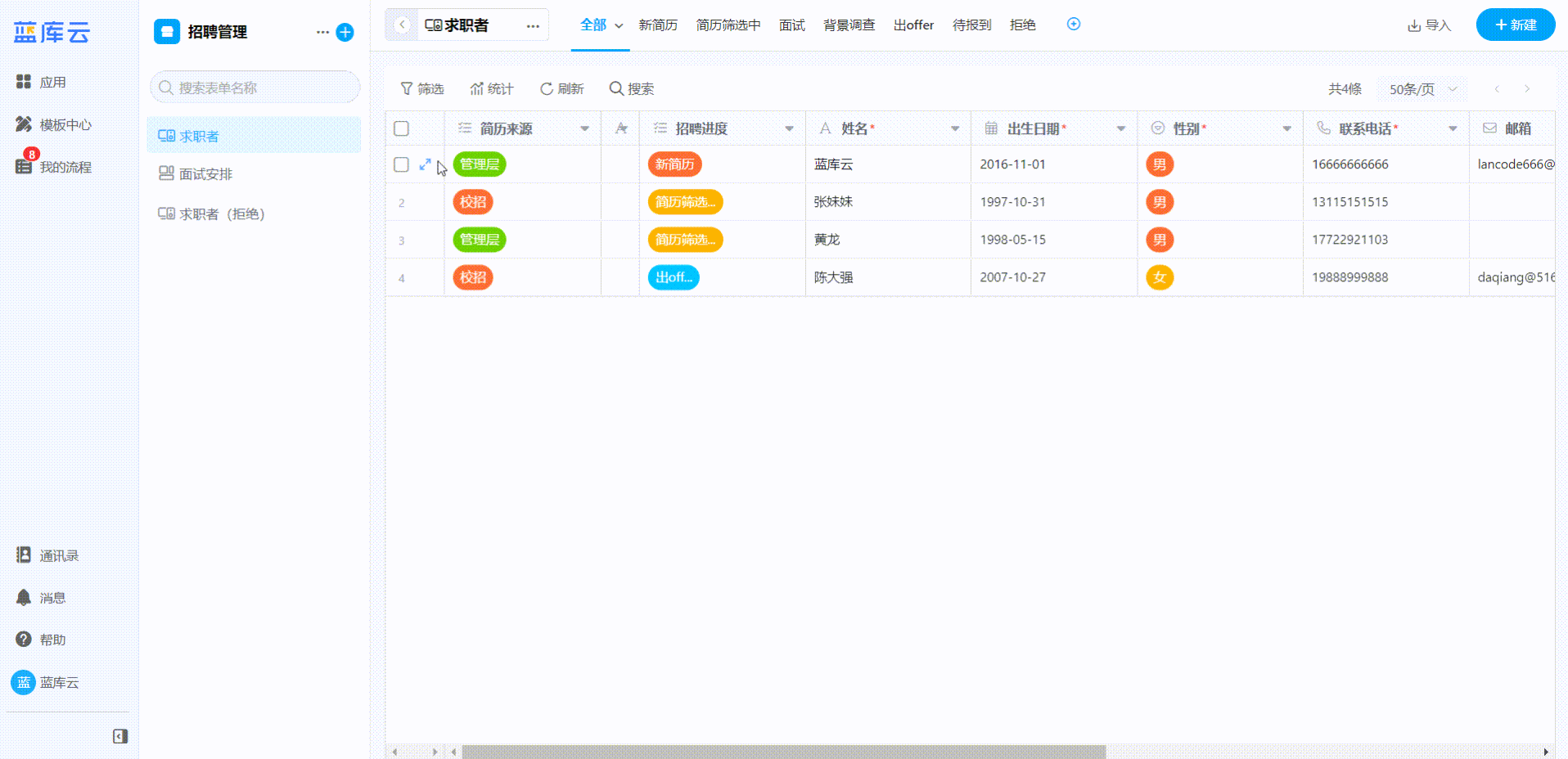
Task: Click the 筛选 filter button
Action: (421, 88)
